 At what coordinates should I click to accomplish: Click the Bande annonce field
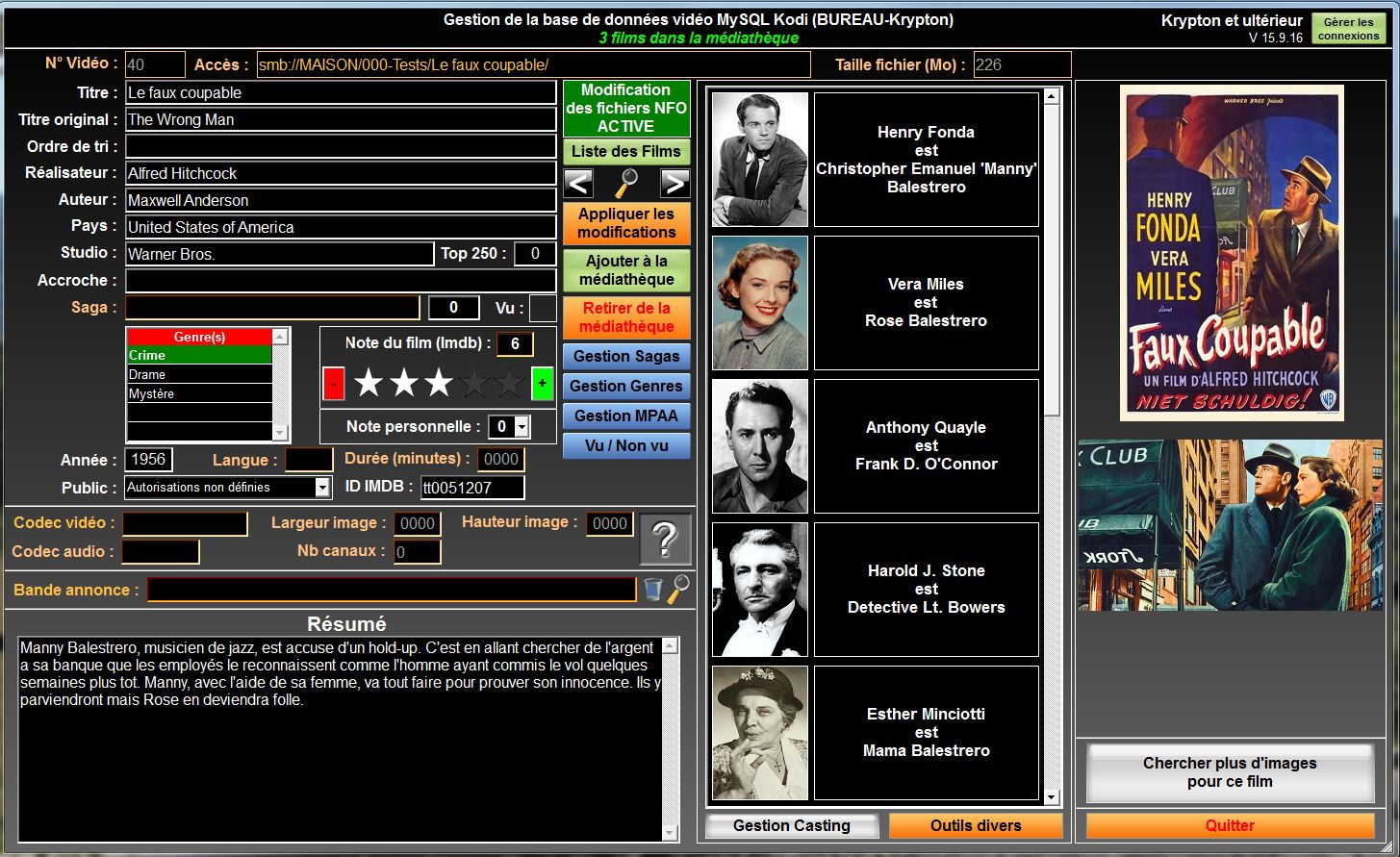click(392, 590)
